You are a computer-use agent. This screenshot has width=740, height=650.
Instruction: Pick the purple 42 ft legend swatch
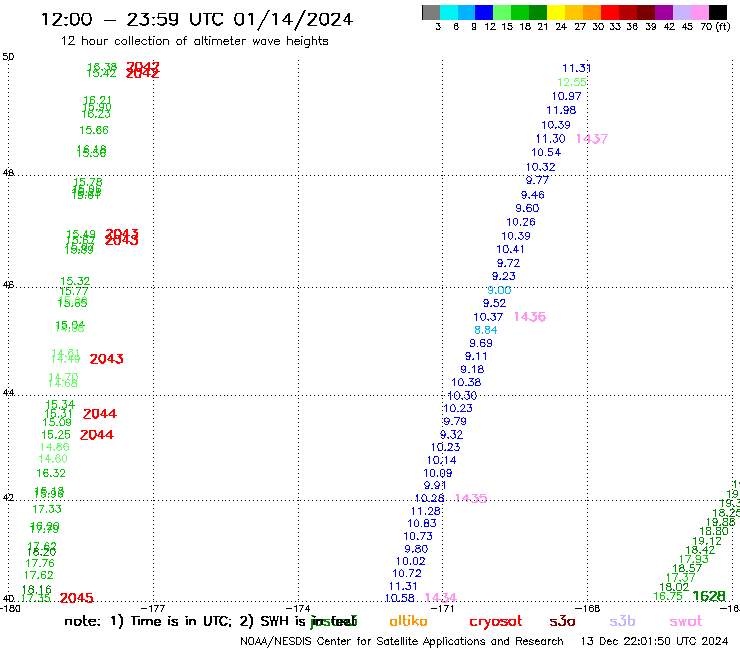tap(664, 12)
